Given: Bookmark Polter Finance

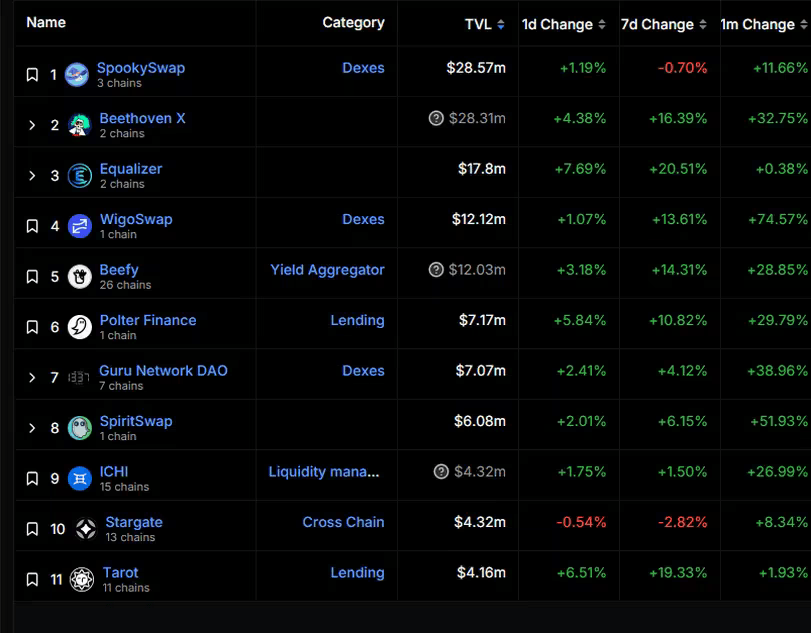Looking at the screenshot, I should [x=32, y=327].
